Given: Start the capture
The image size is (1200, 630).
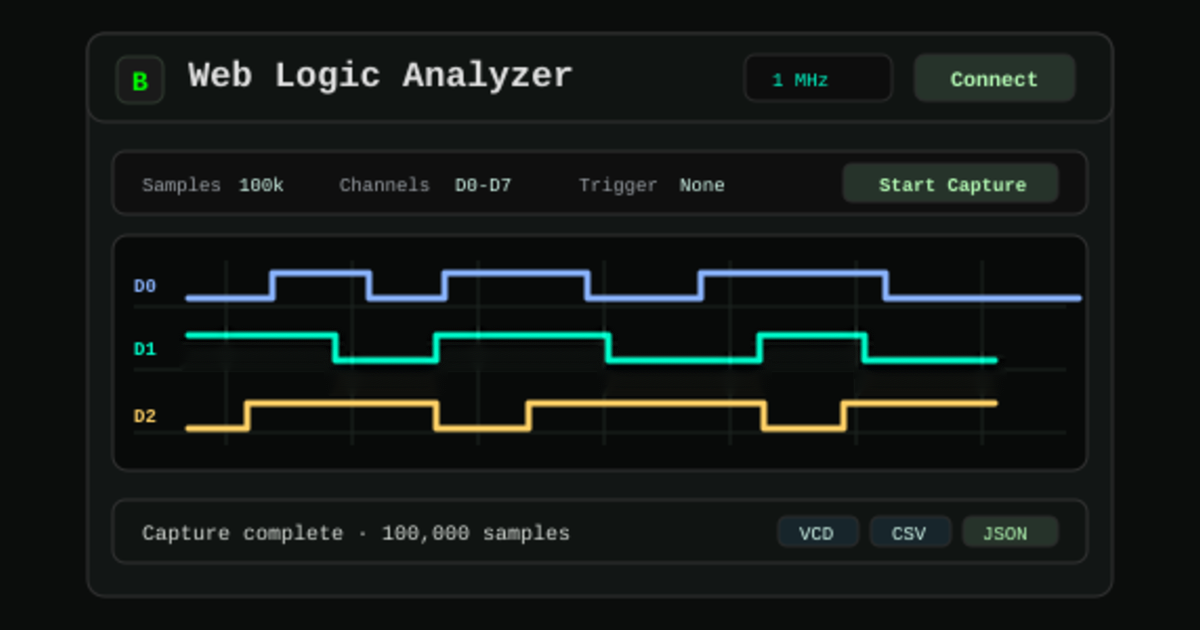Looking at the screenshot, I should (951, 184).
